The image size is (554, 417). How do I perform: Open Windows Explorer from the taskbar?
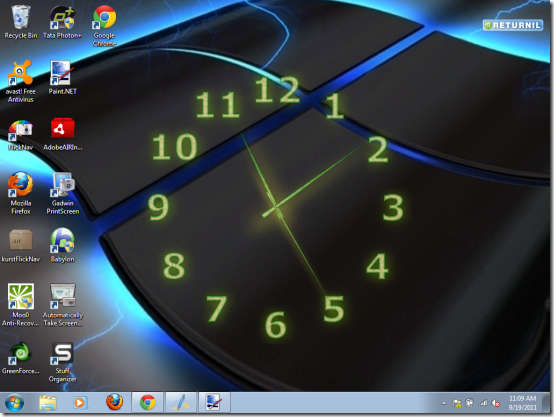[47, 403]
